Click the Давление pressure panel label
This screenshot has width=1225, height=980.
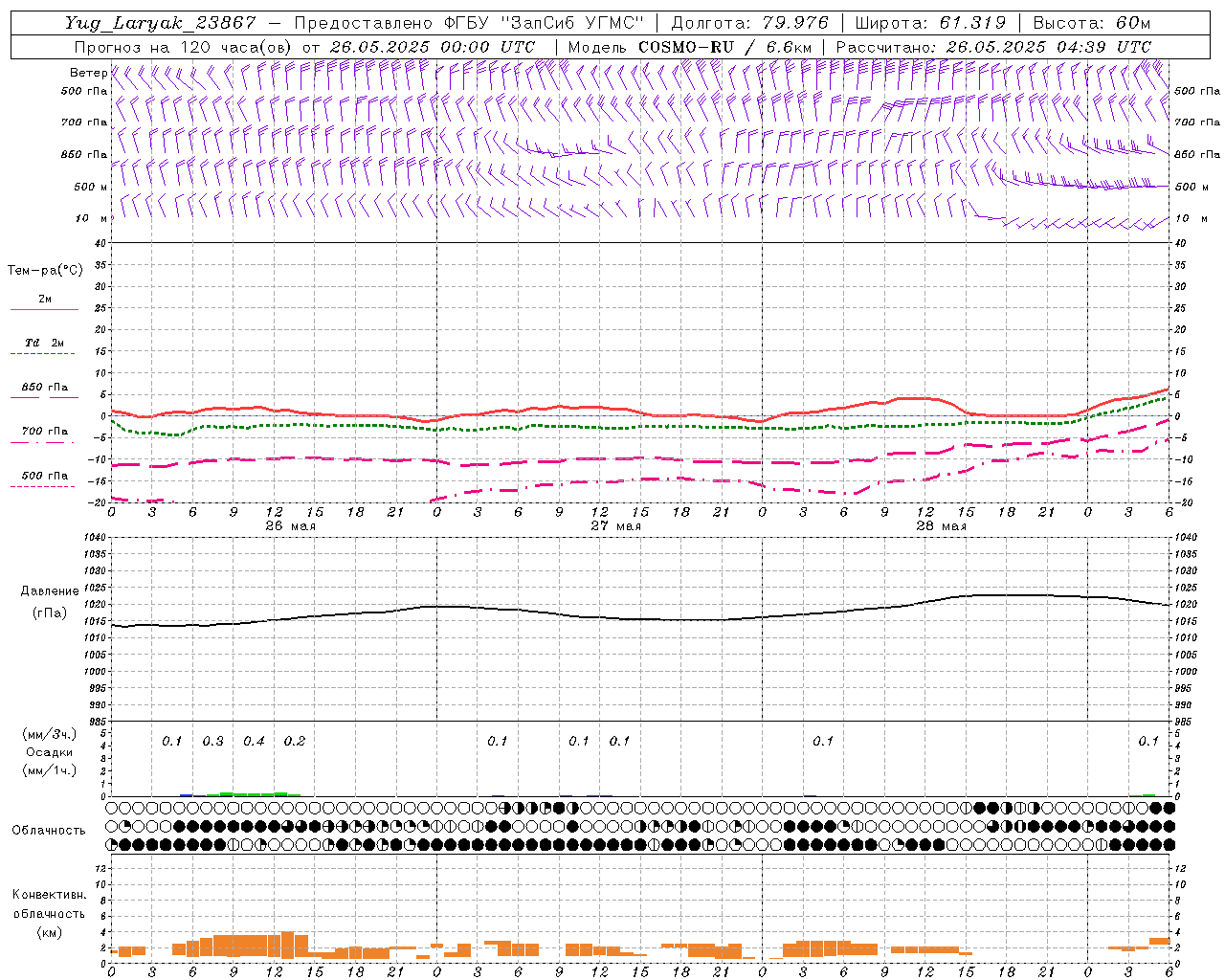click(50, 591)
